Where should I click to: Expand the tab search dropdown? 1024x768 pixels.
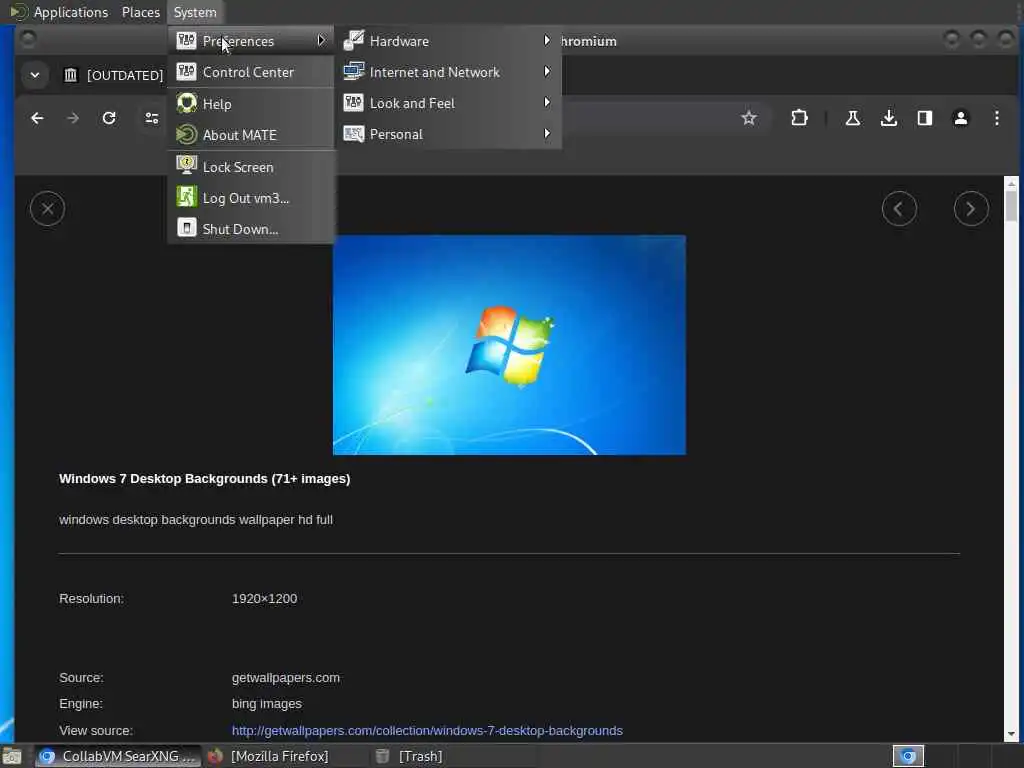tap(35, 75)
